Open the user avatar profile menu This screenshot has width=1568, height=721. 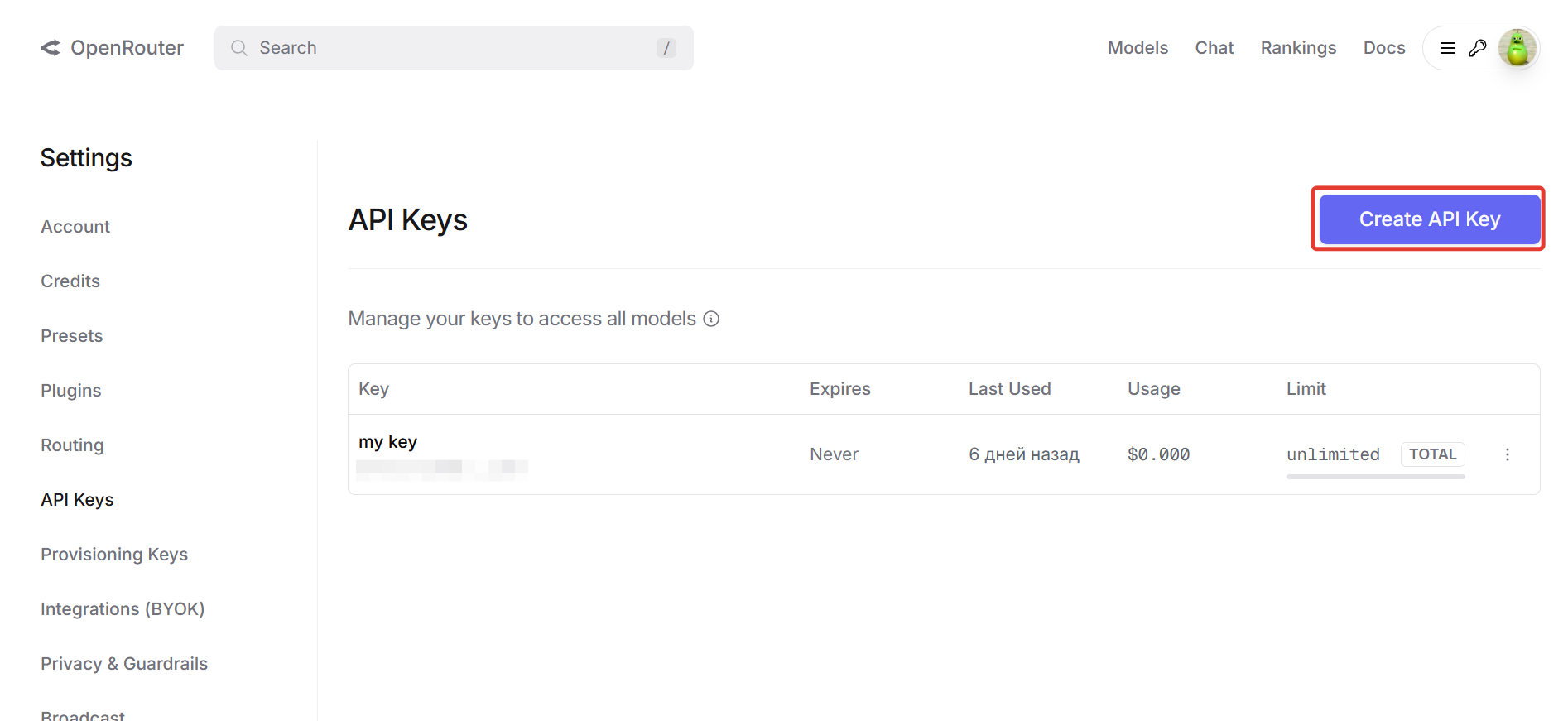point(1517,48)
